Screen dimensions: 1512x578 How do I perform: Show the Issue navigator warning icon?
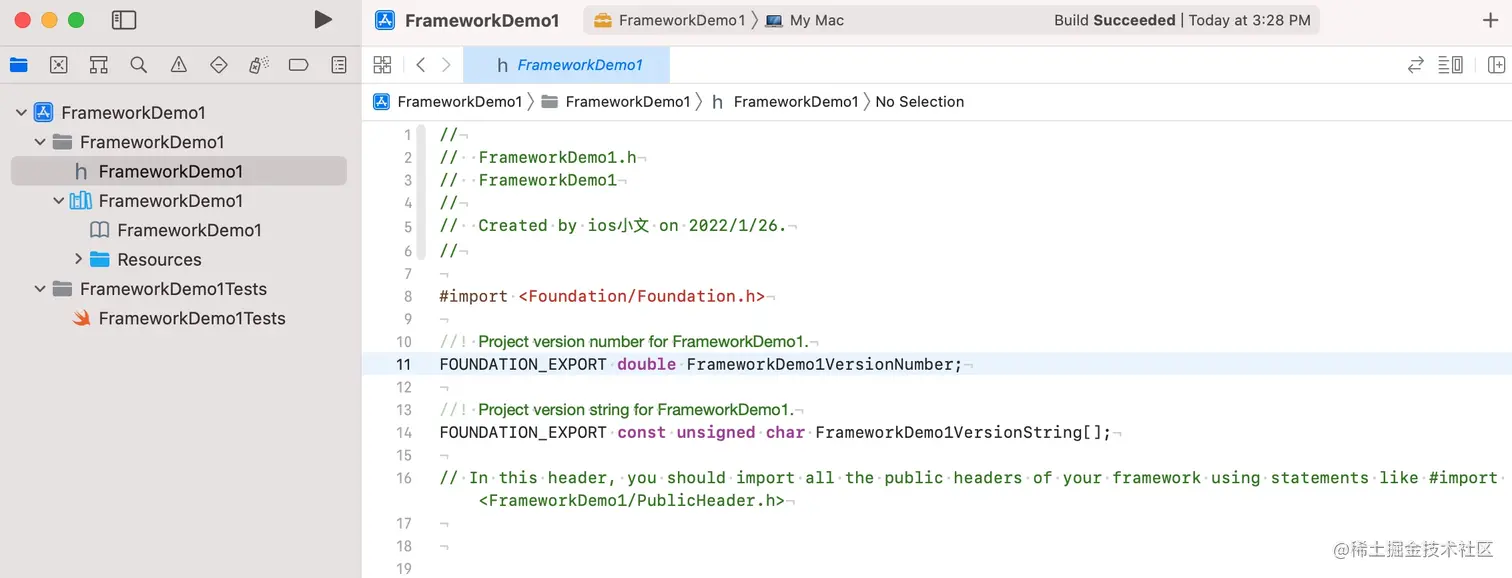178,64
